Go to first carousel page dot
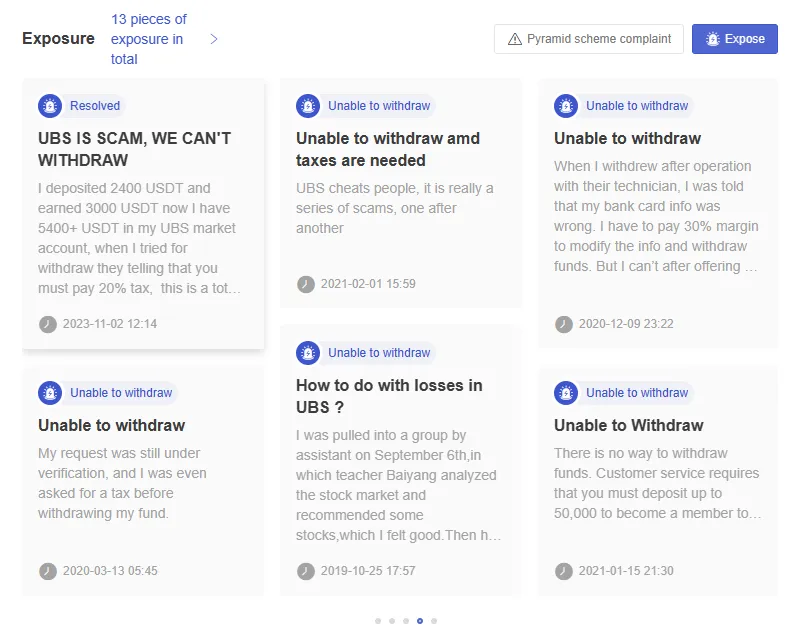Image resolution: width=801 pixels, height=636 pixels. click(378, 621)
